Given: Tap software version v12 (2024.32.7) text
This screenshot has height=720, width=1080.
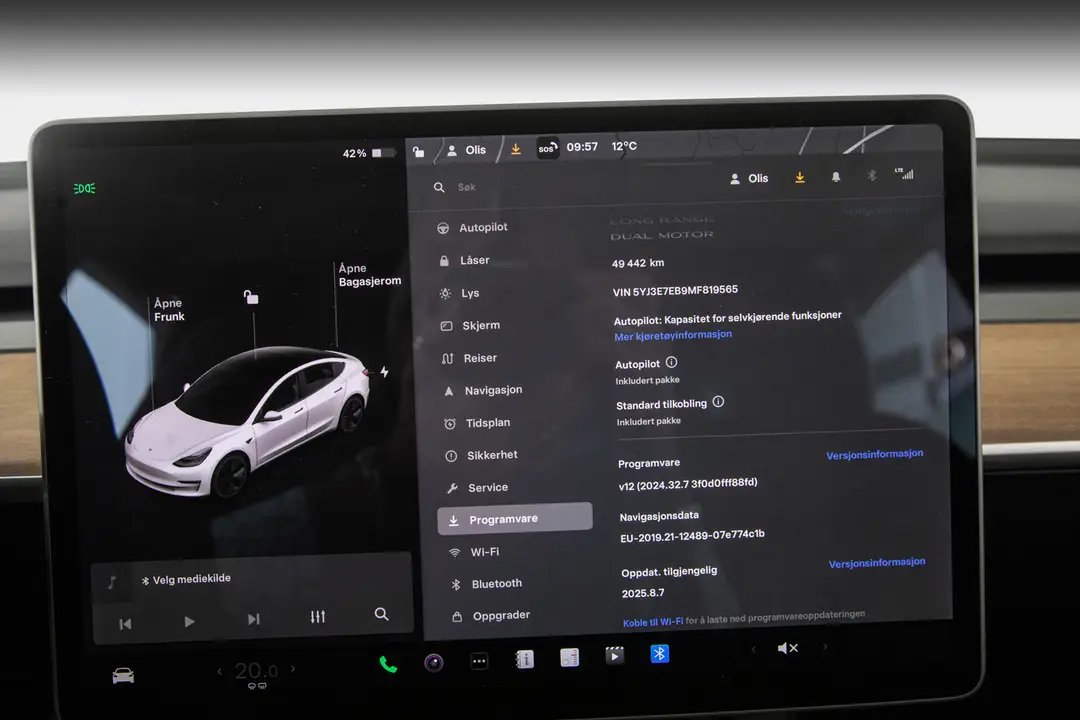Looking at the screenshot, I should coord(687,484).
